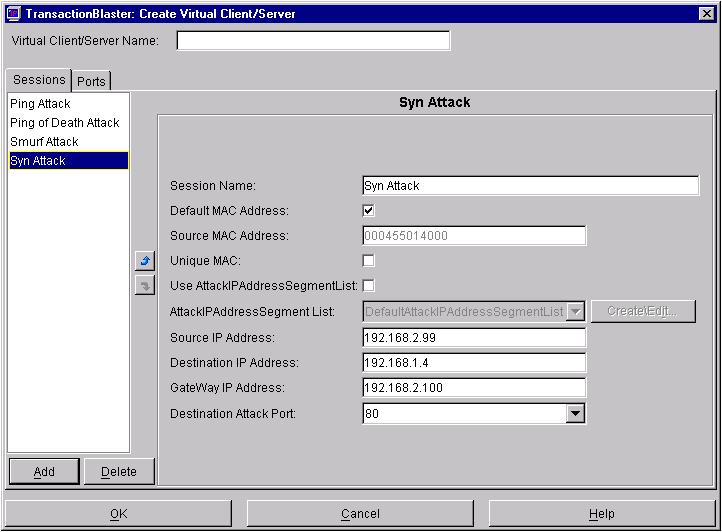Click the Source MAC Address field
Viewport: 722px width, 532px height.
[x=474, y=236]
